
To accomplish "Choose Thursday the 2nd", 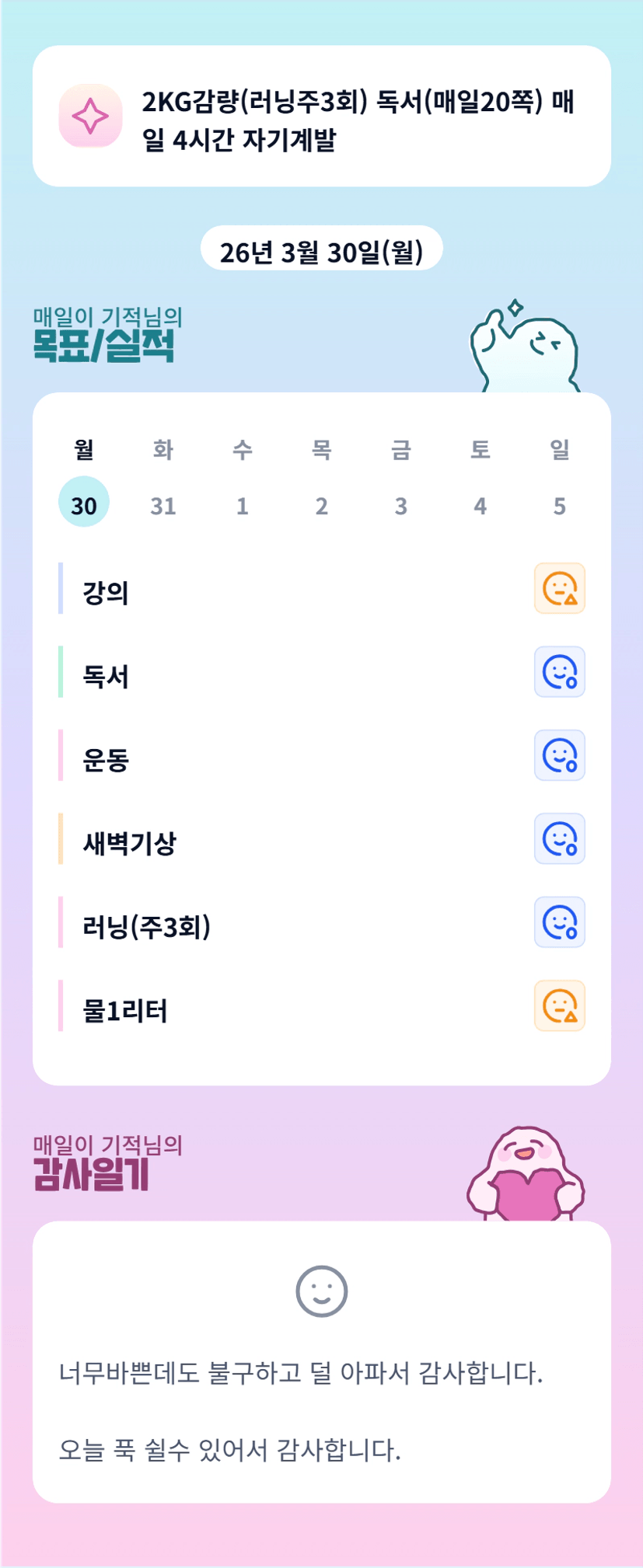I will tap(322, 506).
